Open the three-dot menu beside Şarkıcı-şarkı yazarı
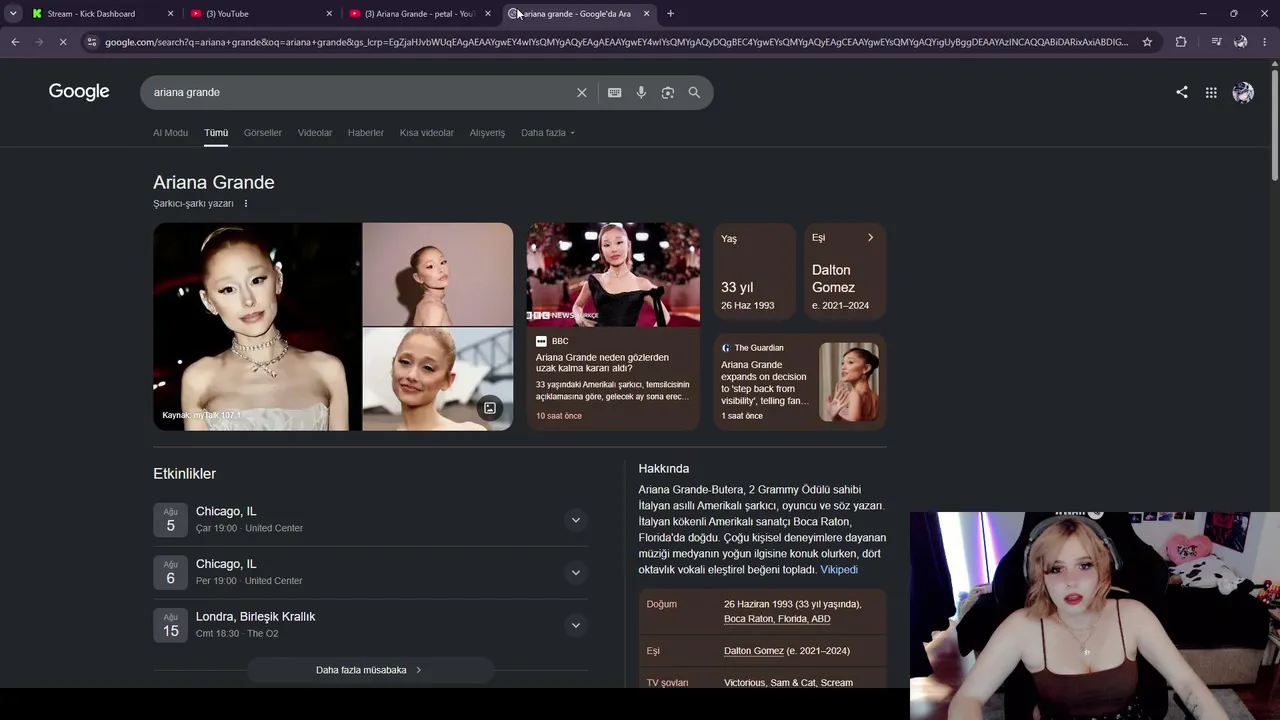Viewport: 1280px width, 720px height. coord(246,204)
